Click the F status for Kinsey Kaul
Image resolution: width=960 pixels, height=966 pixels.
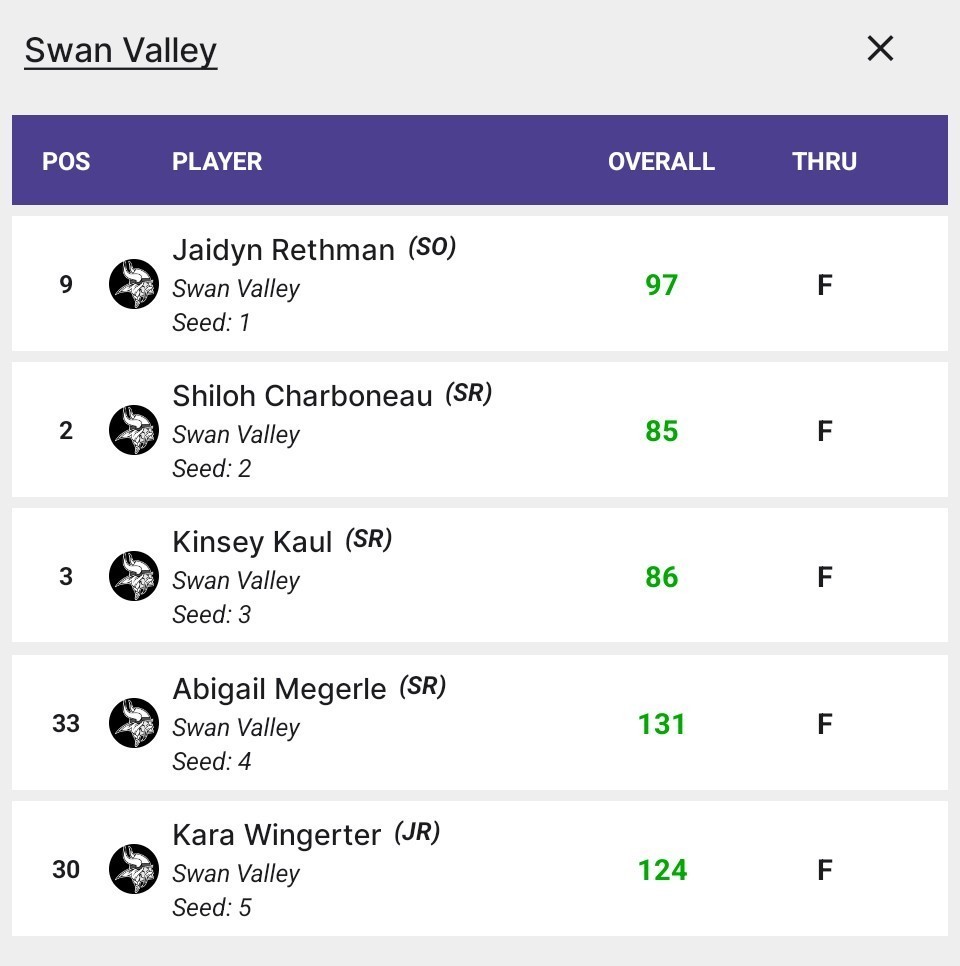(824, 576)
